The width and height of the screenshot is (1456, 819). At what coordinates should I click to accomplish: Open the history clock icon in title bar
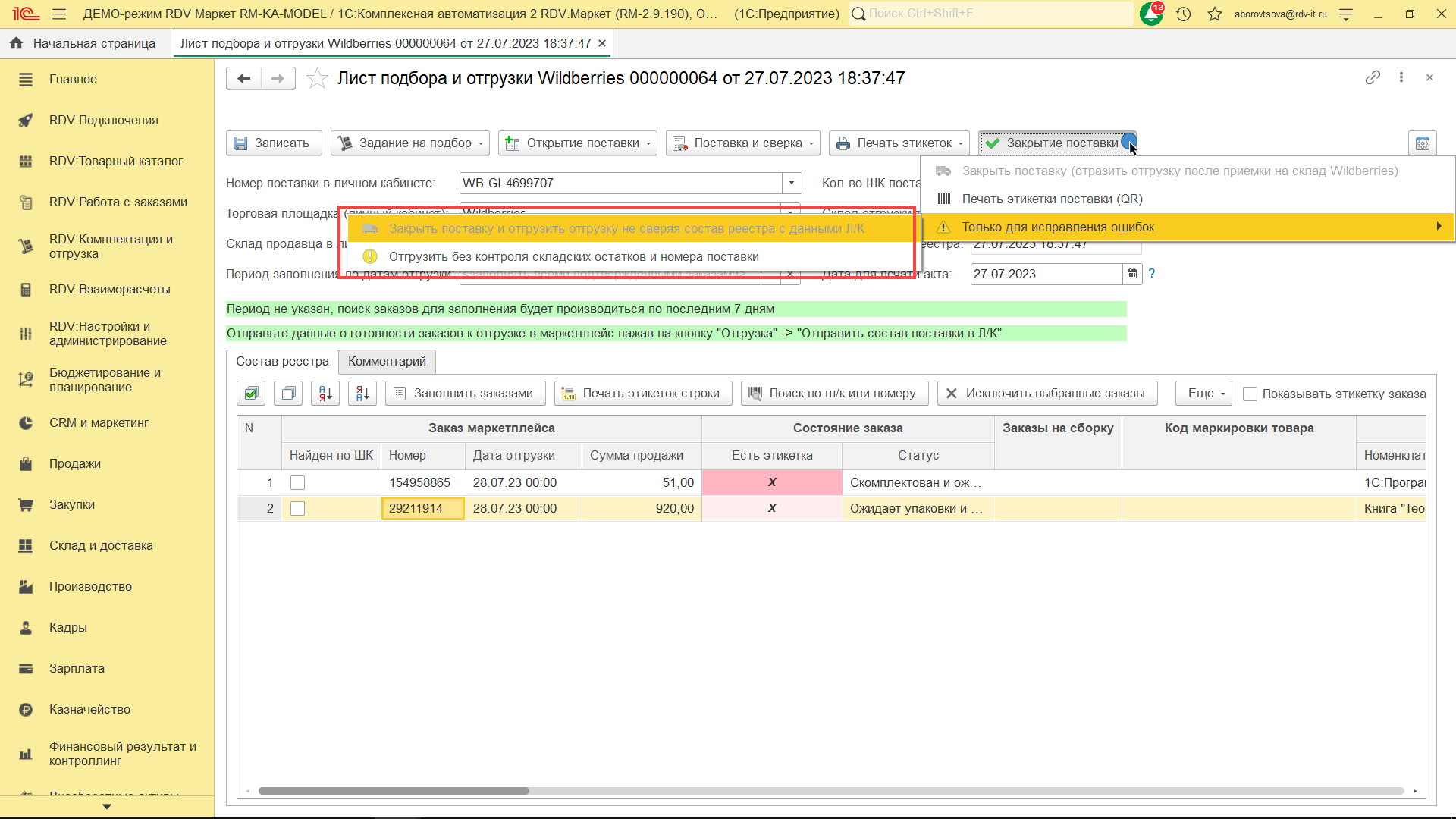pos(1183,14)
